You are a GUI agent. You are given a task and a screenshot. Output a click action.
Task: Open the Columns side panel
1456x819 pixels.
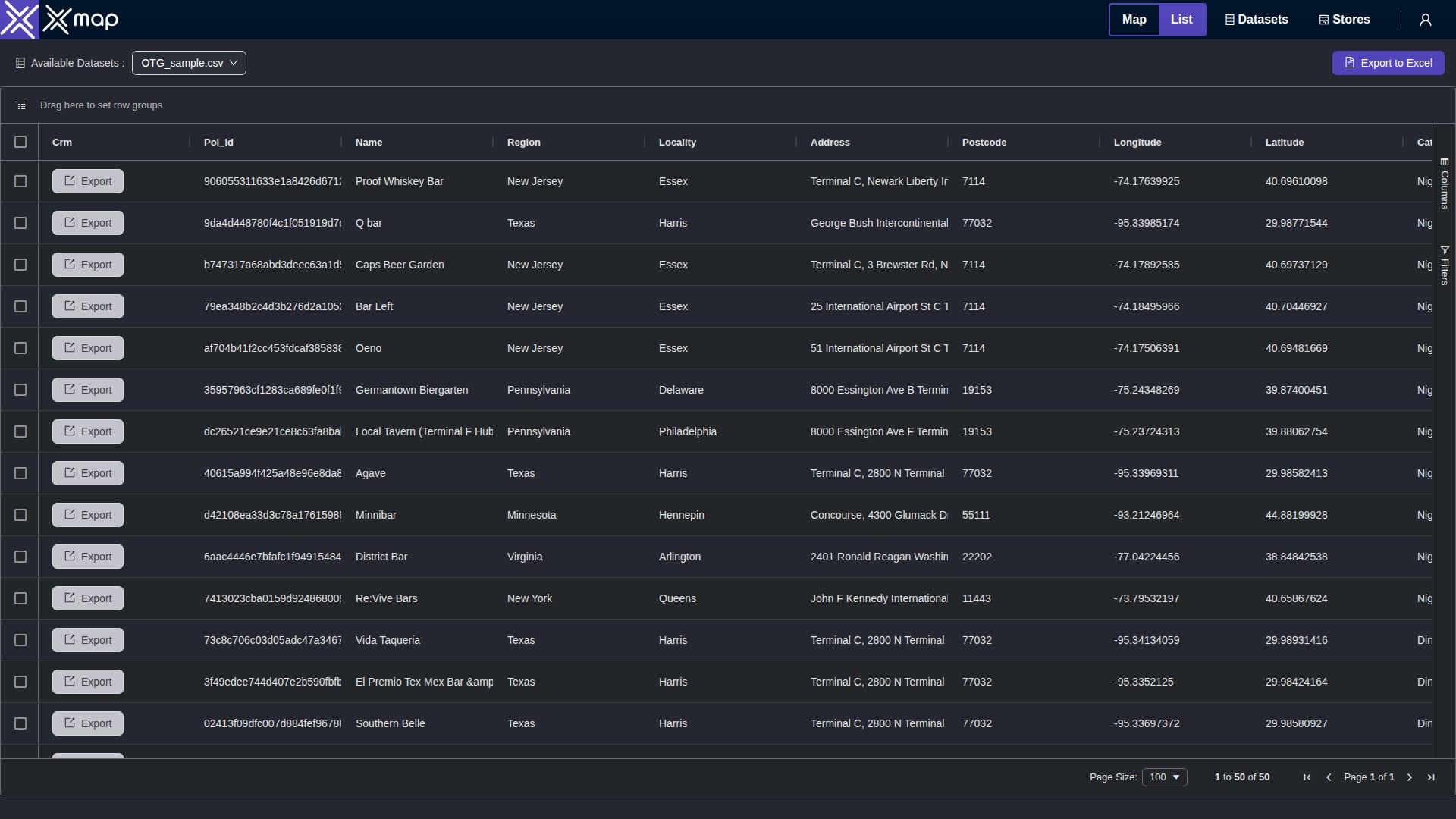[1445, 184]
